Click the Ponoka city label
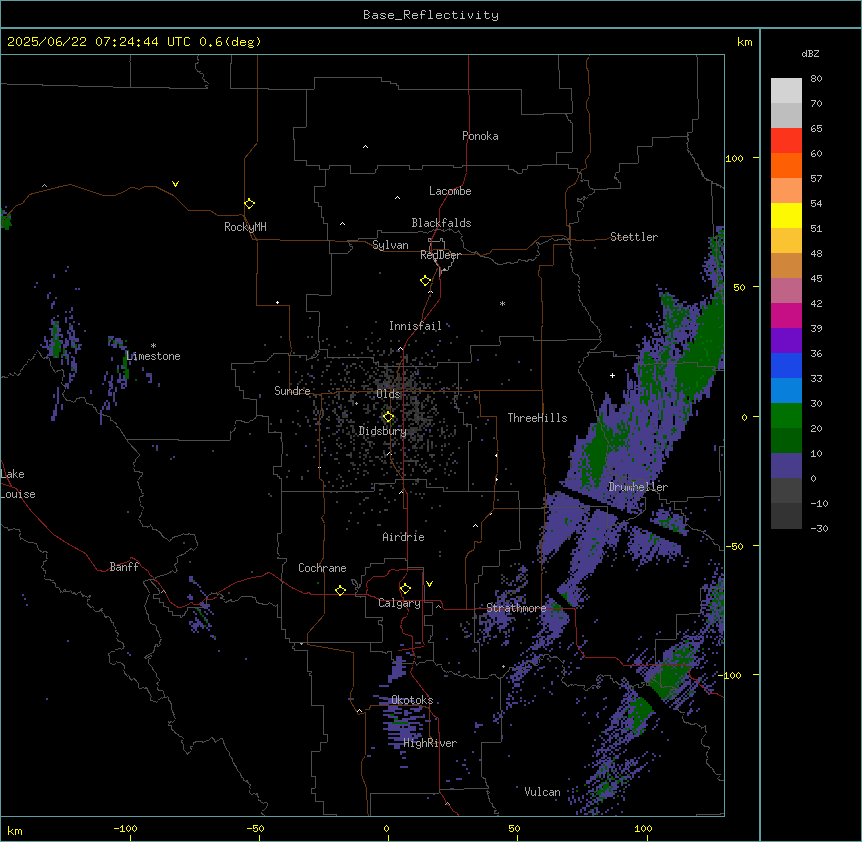The width and height of the screenshot is (862, 842). click(x=480, y=136)
